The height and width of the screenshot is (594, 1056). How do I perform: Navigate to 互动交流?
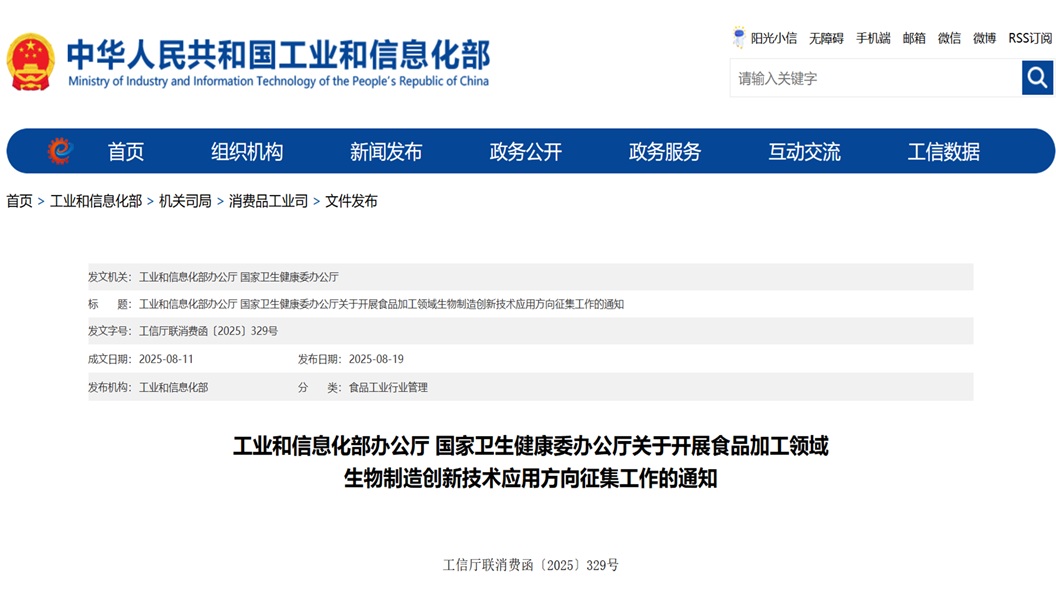(804, 152)
